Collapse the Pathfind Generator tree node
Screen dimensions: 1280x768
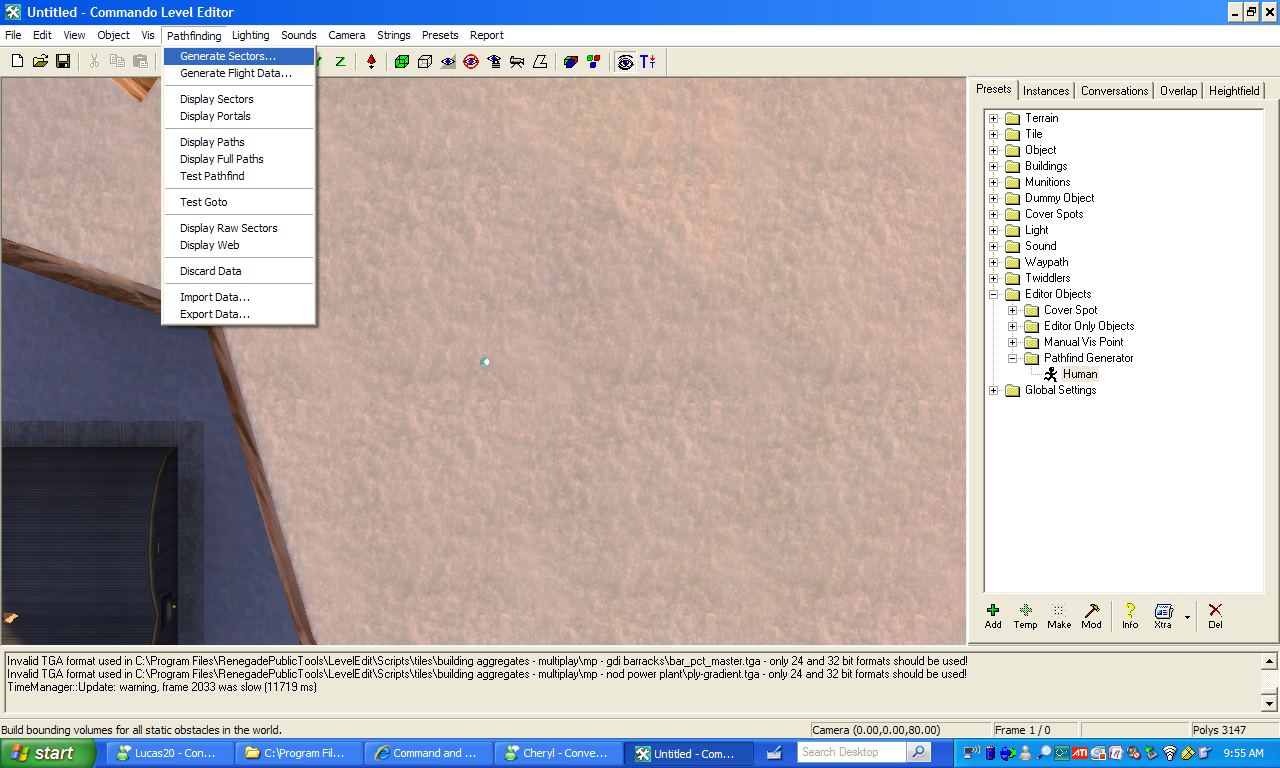click(1013, 358)
